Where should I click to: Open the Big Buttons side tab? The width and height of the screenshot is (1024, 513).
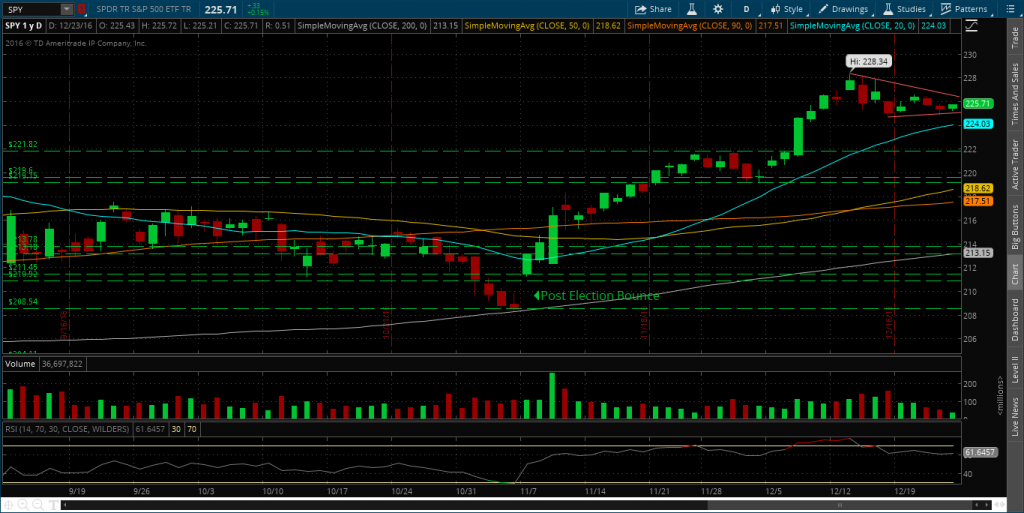pyautogui.click(x=1015, y=226)
